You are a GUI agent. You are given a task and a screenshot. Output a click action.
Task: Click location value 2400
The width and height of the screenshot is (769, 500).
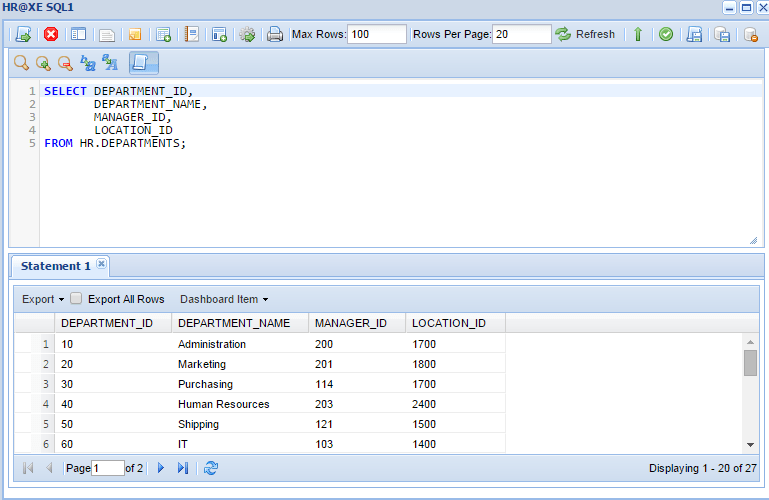424,404
